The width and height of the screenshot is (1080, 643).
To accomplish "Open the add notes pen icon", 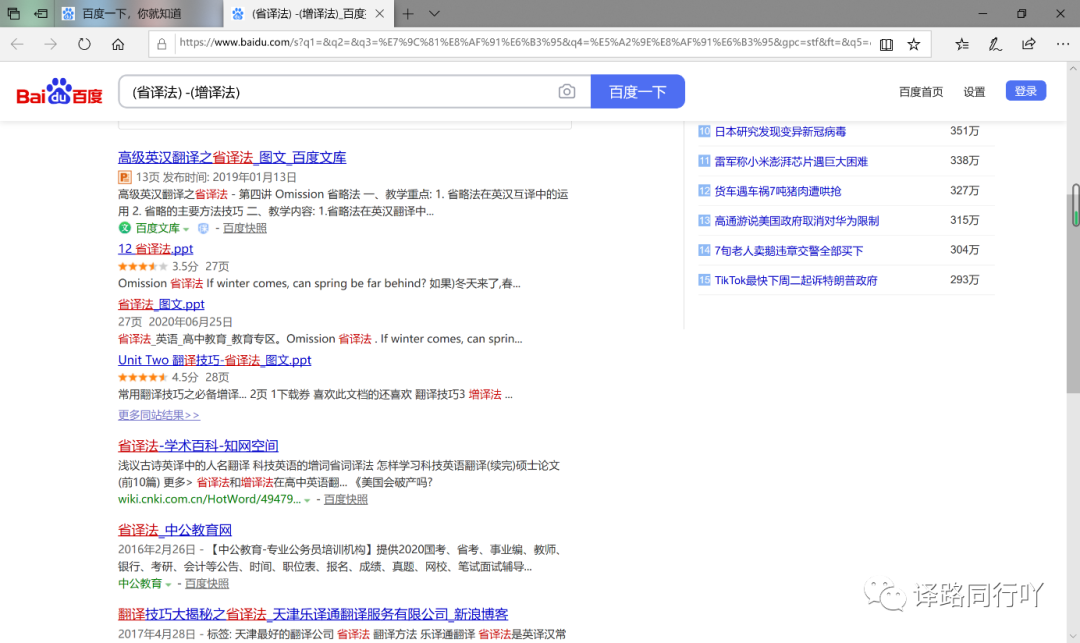I will click(995, 45).
